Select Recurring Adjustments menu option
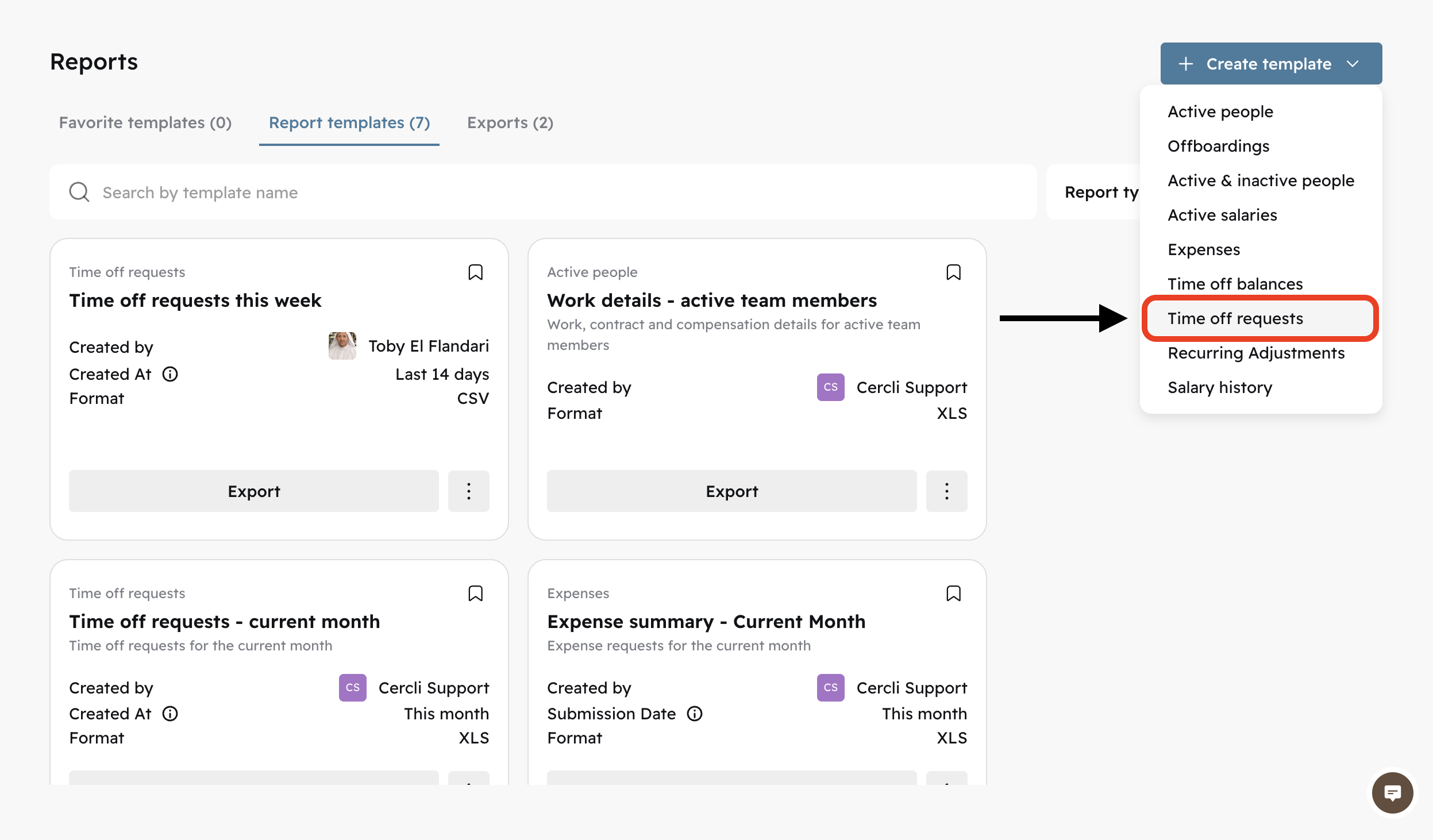Image resolution: width=1433 pixels, height=840 pixels. pyautogui.click(x=1256, y=353)
